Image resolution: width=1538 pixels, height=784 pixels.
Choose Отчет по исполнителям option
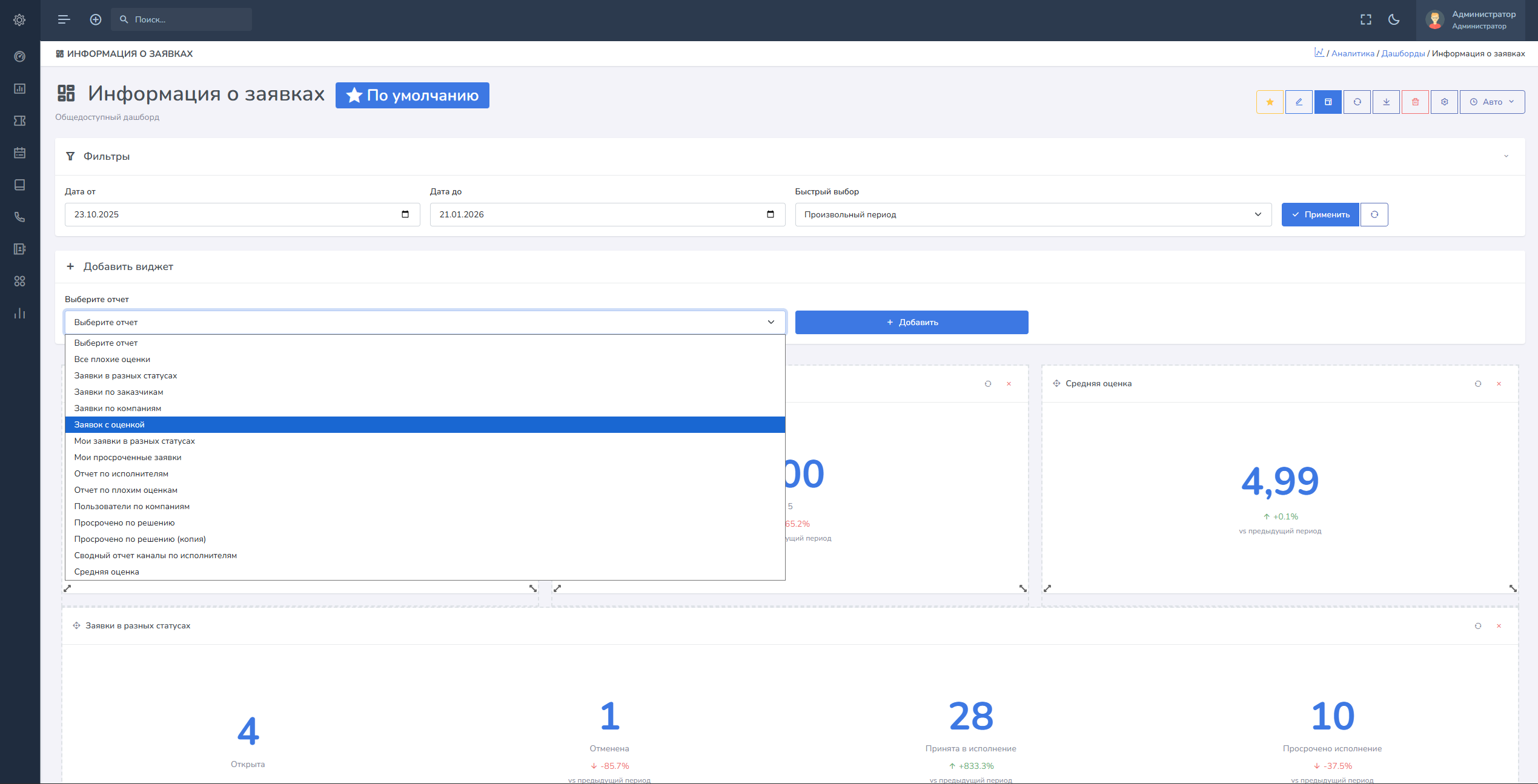(121, 473)
